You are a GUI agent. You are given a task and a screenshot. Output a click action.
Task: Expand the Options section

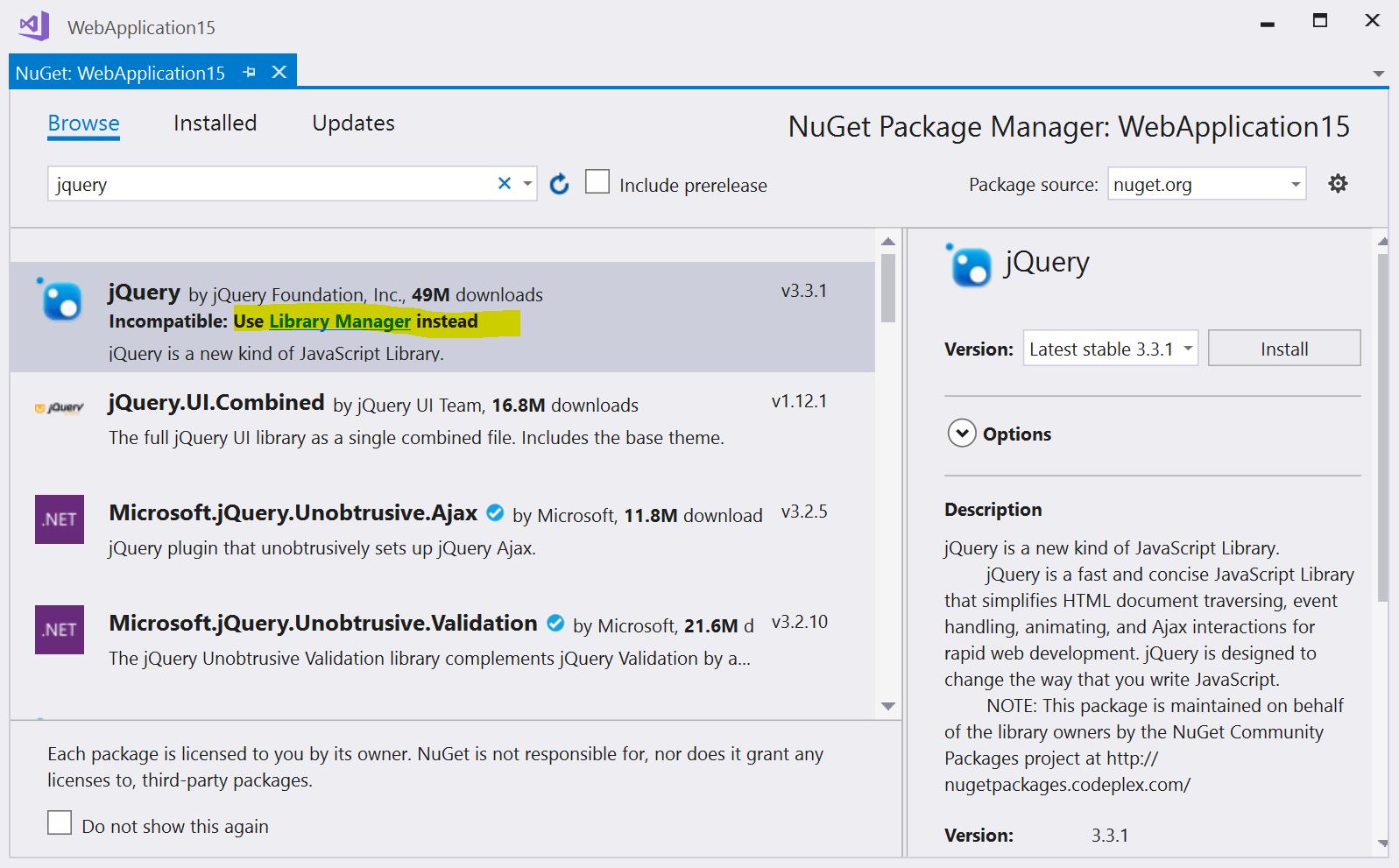point(962,434)
